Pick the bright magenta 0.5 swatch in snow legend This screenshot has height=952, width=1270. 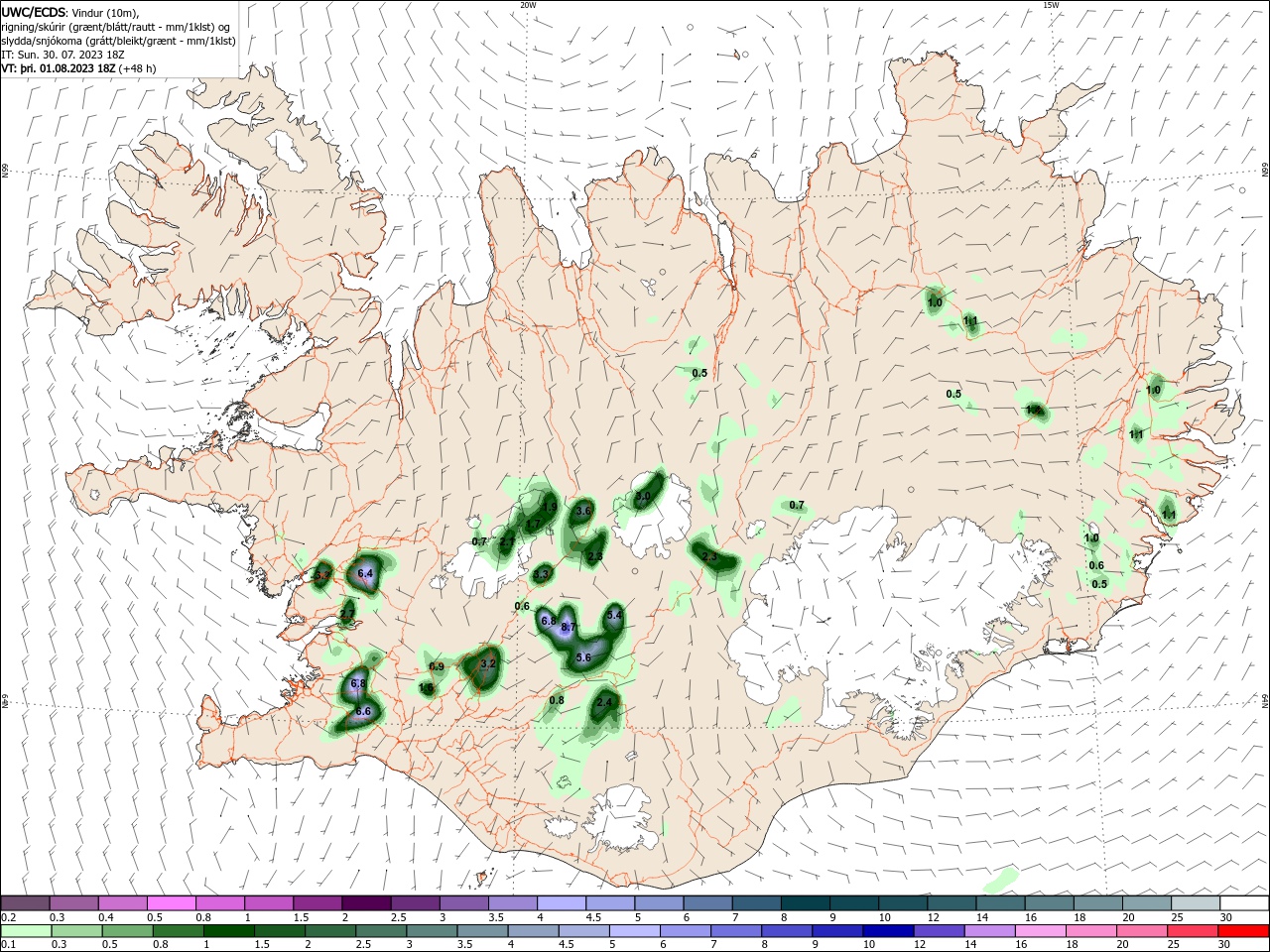pos(171,902)
